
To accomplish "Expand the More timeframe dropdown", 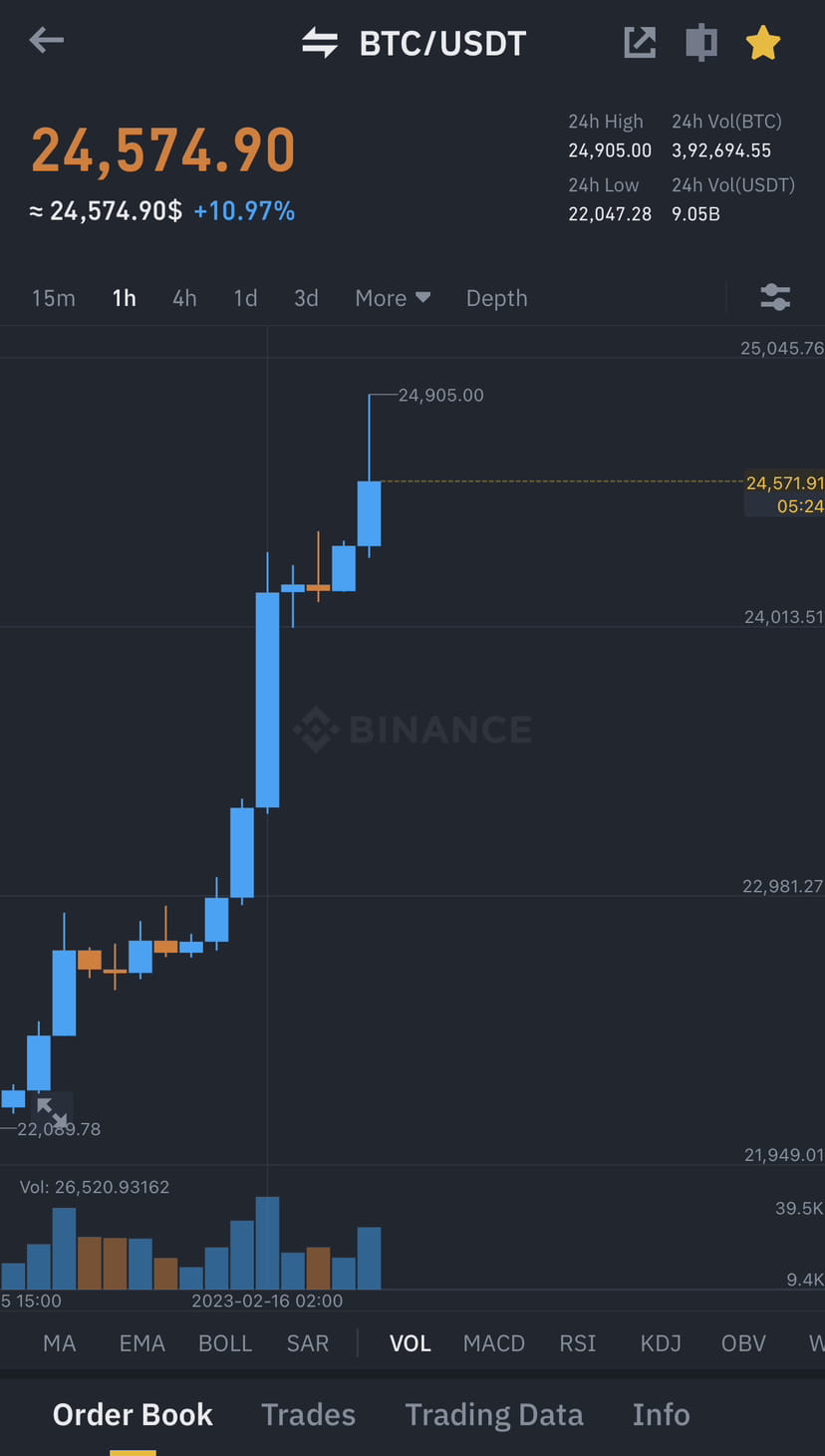I will (392, 297).
